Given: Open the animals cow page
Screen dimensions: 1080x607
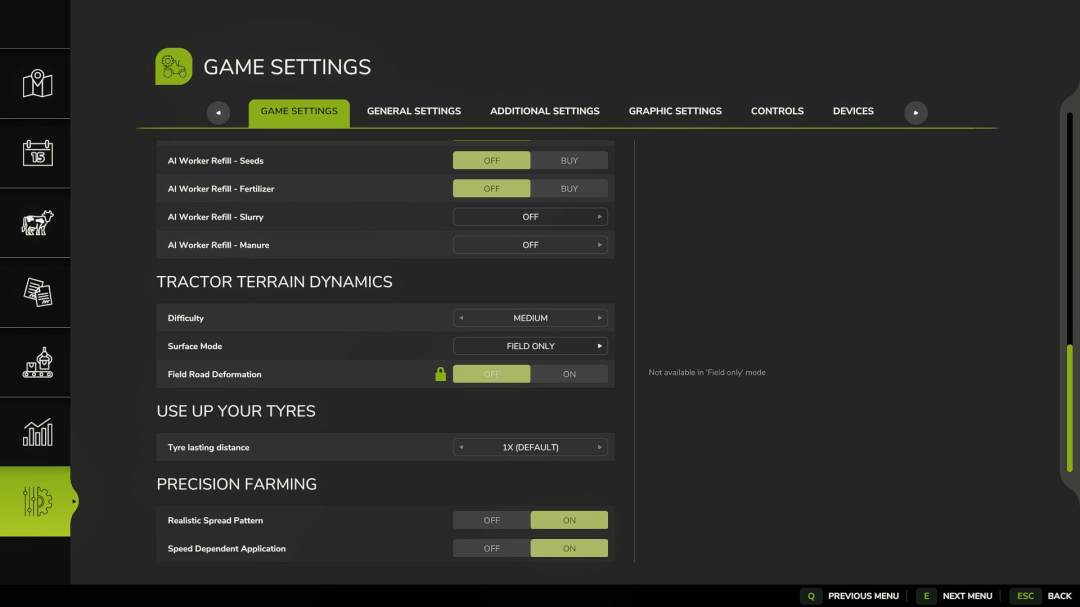Looking at the screenshot, I should (37, 223).
